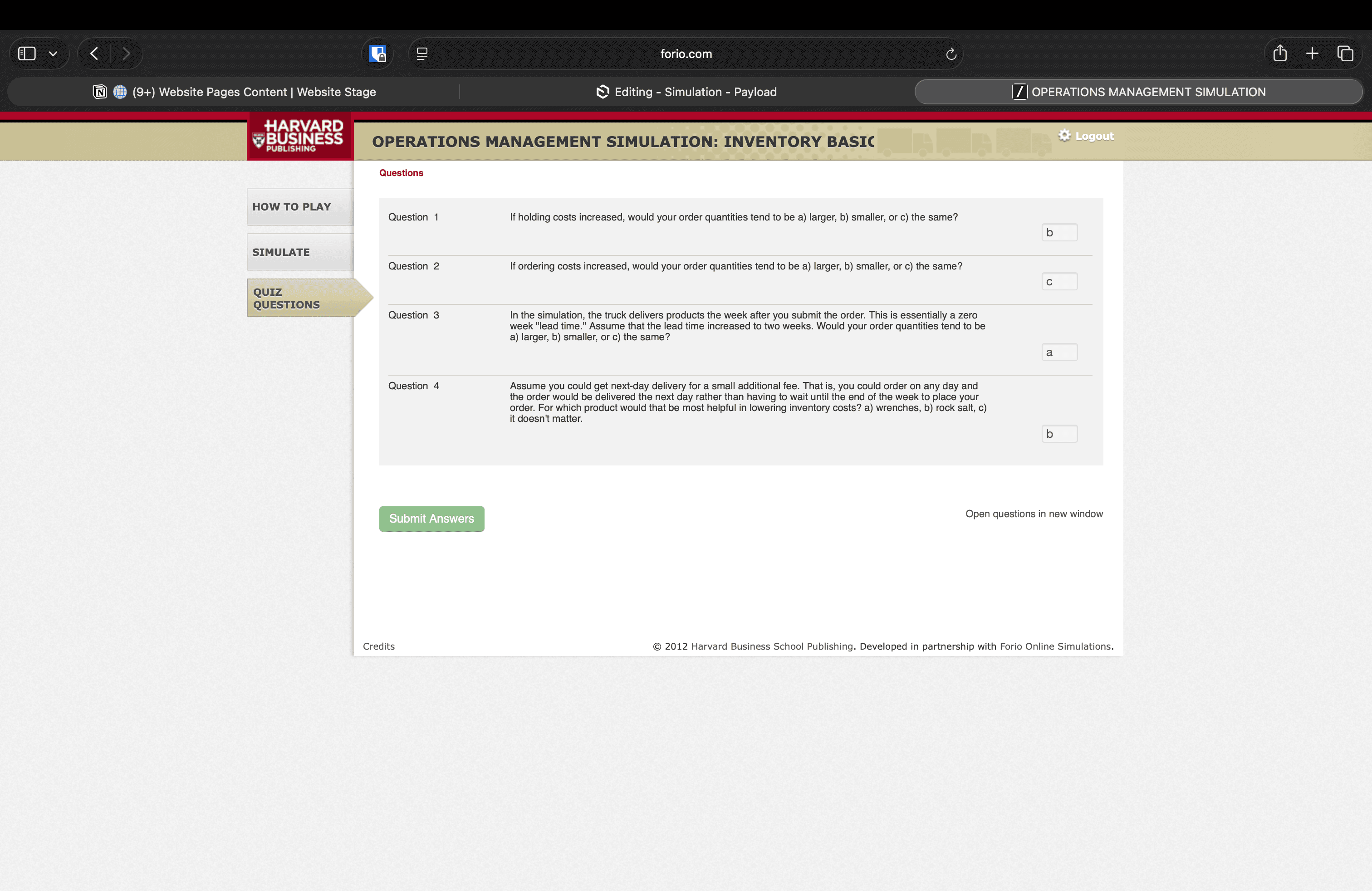Click the Submit Answers button
The image size is (1372, 891).
pyautogui.click(x=431, y=519)
